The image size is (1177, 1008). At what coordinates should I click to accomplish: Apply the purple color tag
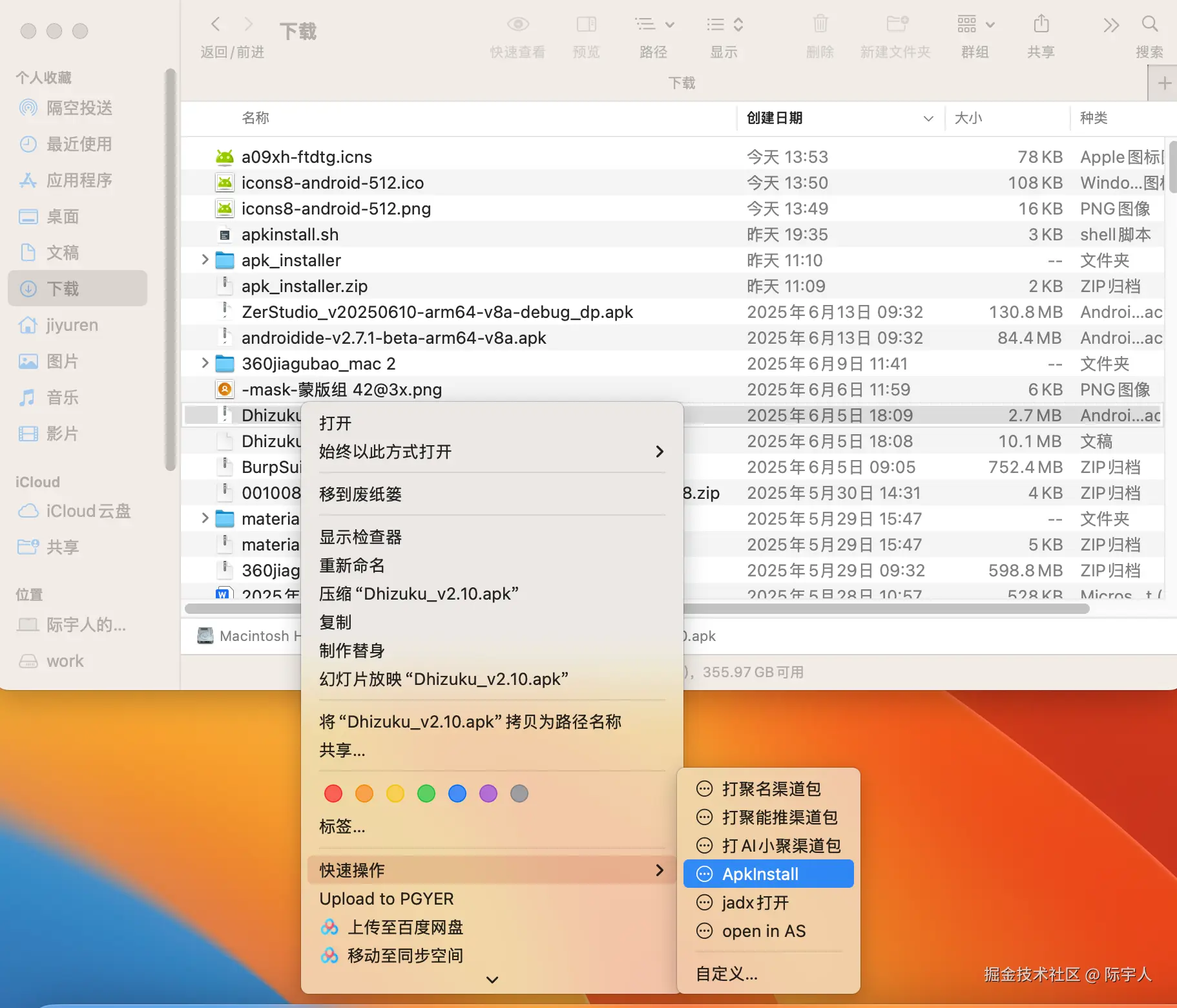click(x=488, y=793)
